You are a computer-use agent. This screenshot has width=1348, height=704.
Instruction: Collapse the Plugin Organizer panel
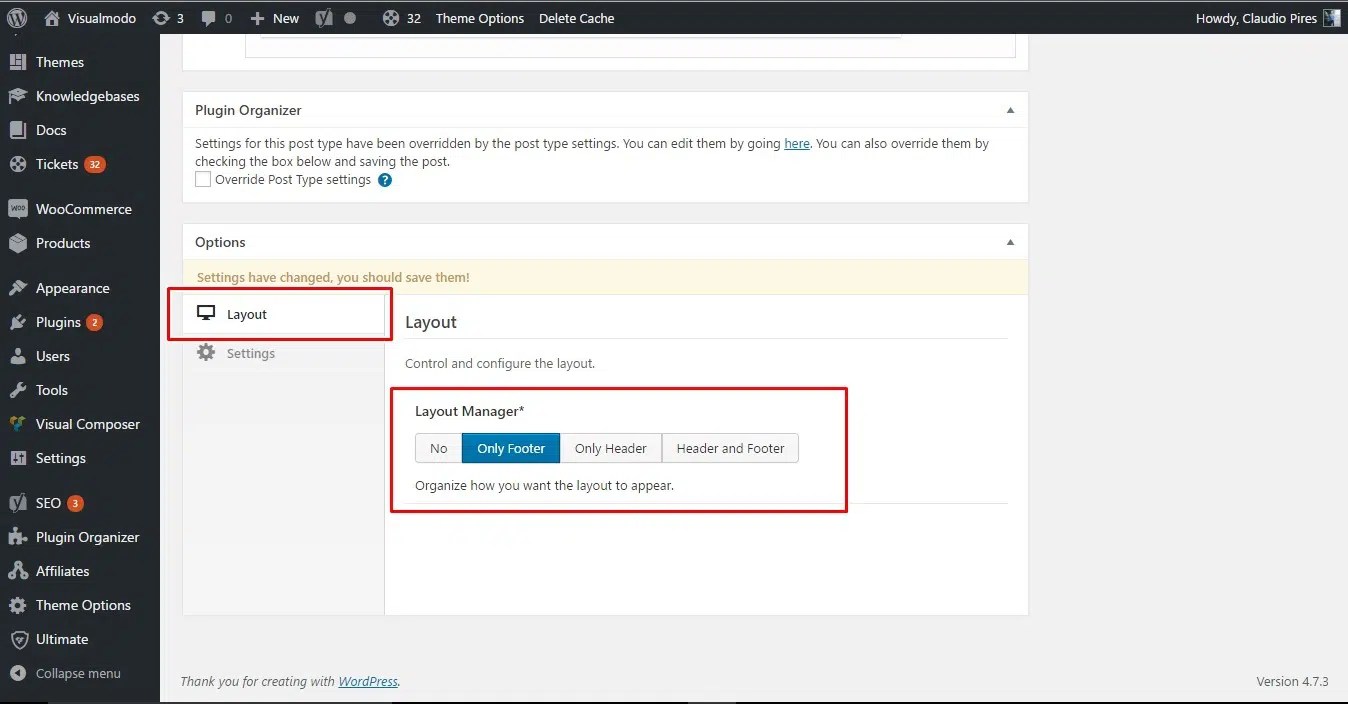coord(1009,110)
